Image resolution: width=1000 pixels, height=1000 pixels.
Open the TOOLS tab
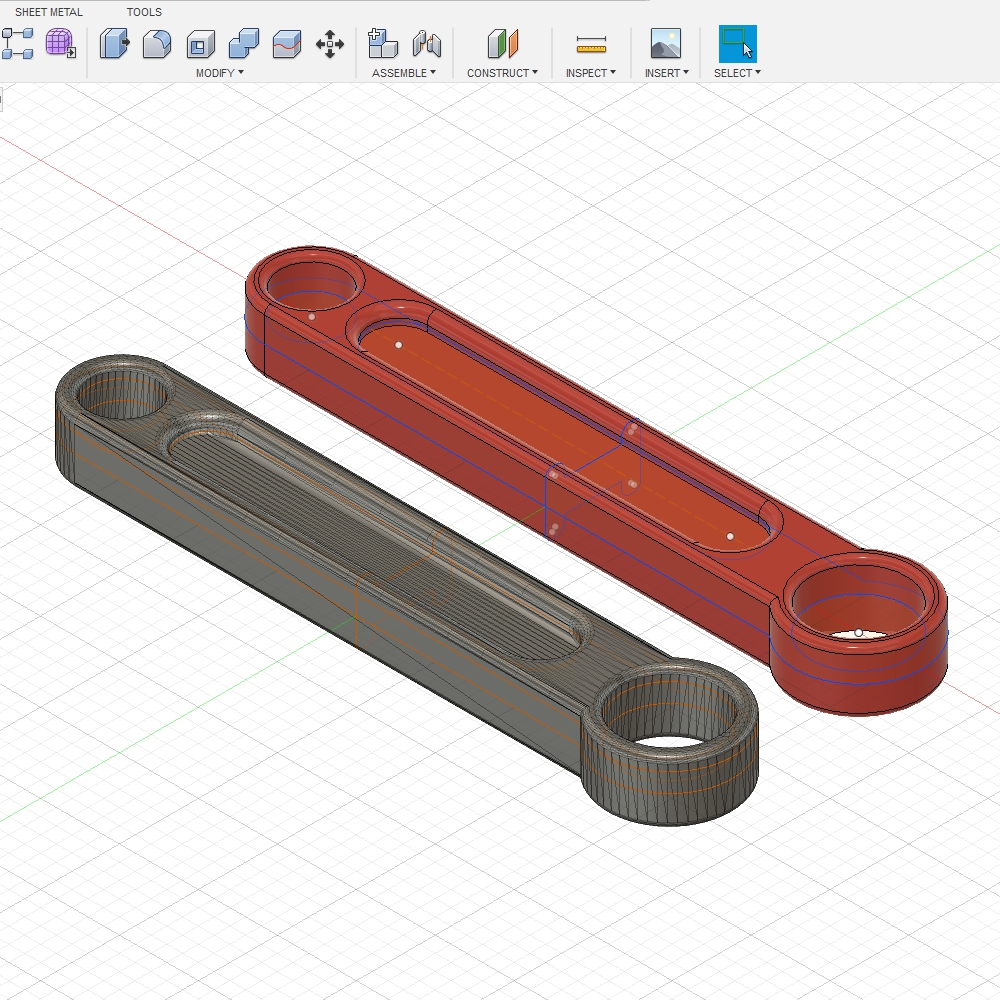coord(144,12)
